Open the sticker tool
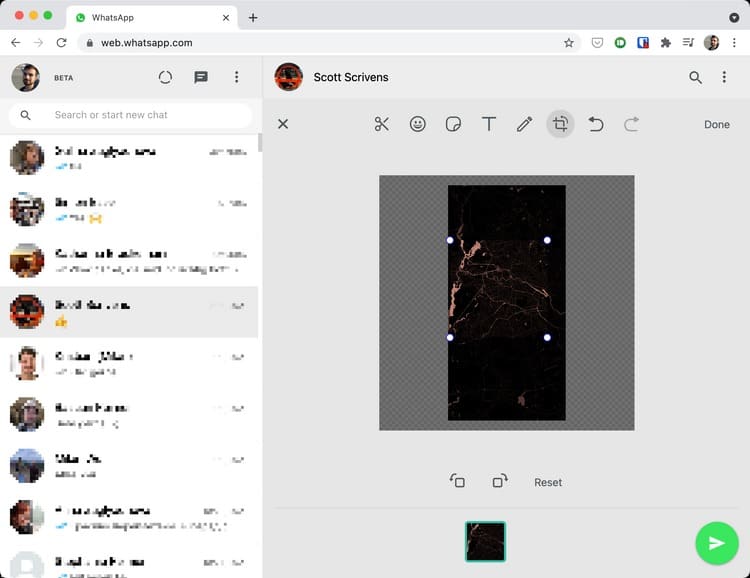Screen dimensions: 750x578 click(x=453, y=124)
